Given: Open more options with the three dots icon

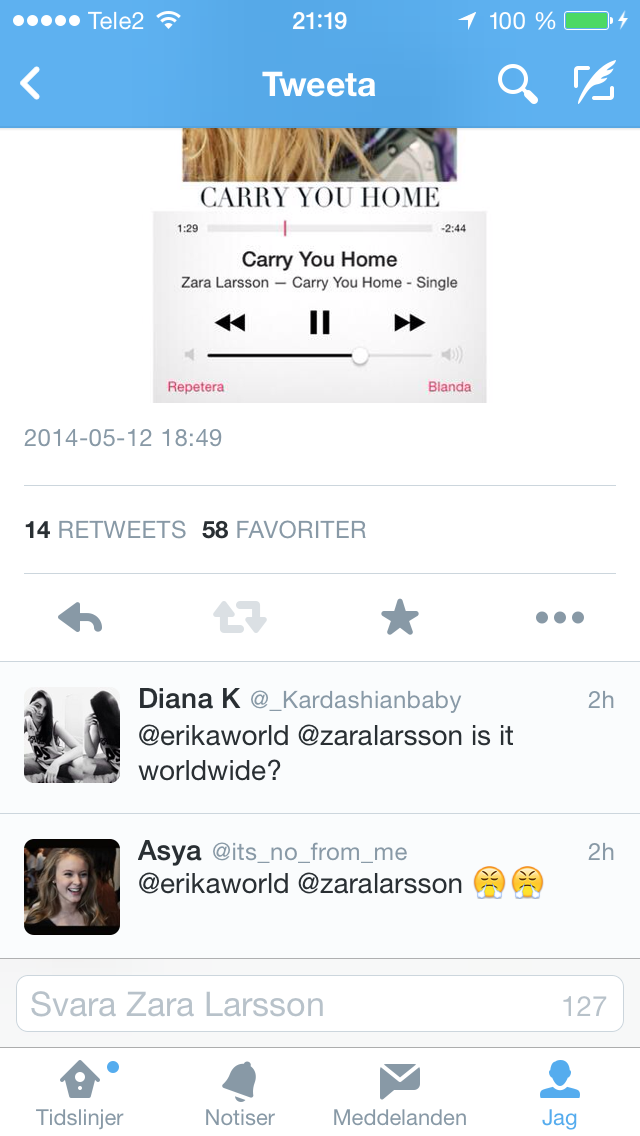Looking at the screenshot, I should coord(560,618).
